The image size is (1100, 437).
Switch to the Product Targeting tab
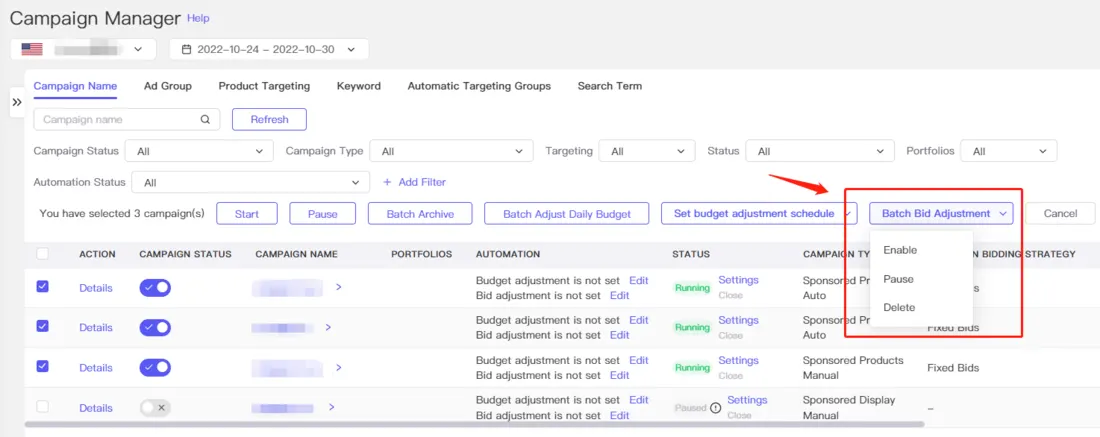pyautogui.click(x=264, y=86)
